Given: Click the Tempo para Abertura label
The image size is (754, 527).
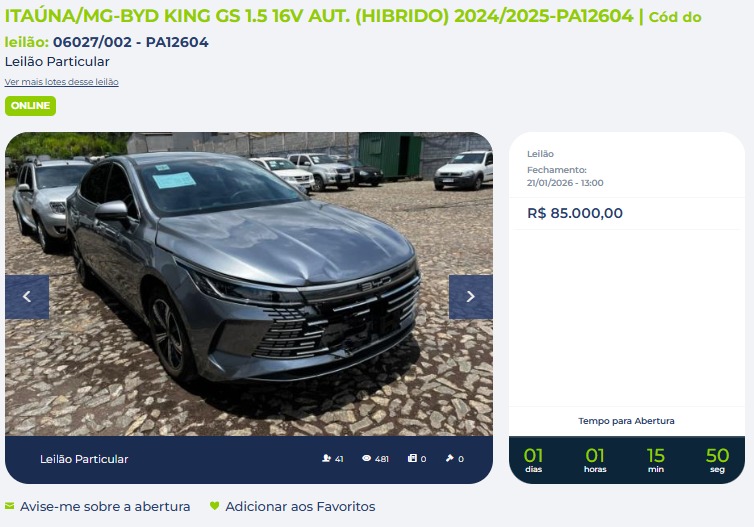Looking at the screenshot, I should (x=626, y=421).
